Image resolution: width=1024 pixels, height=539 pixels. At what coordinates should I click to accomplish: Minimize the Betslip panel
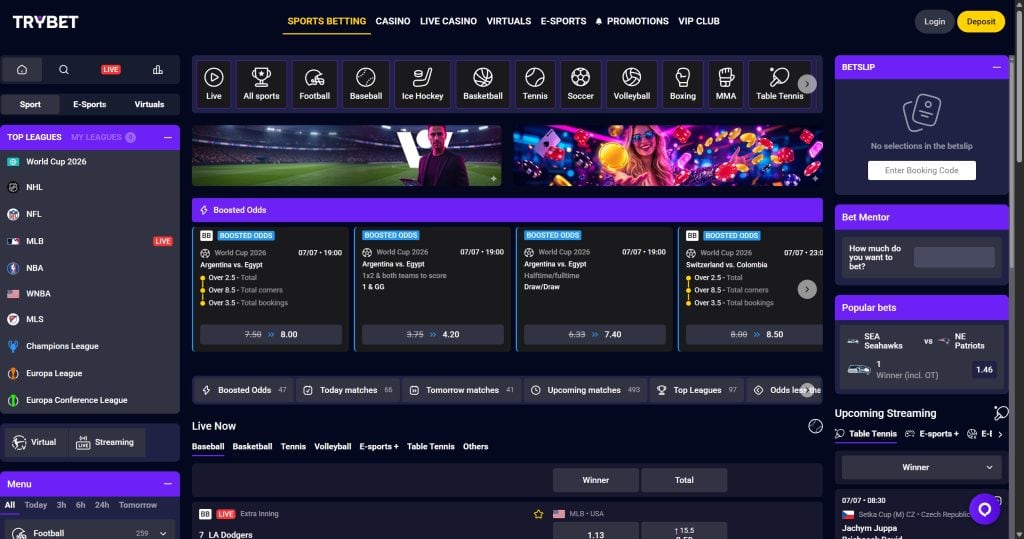(997, 67)
